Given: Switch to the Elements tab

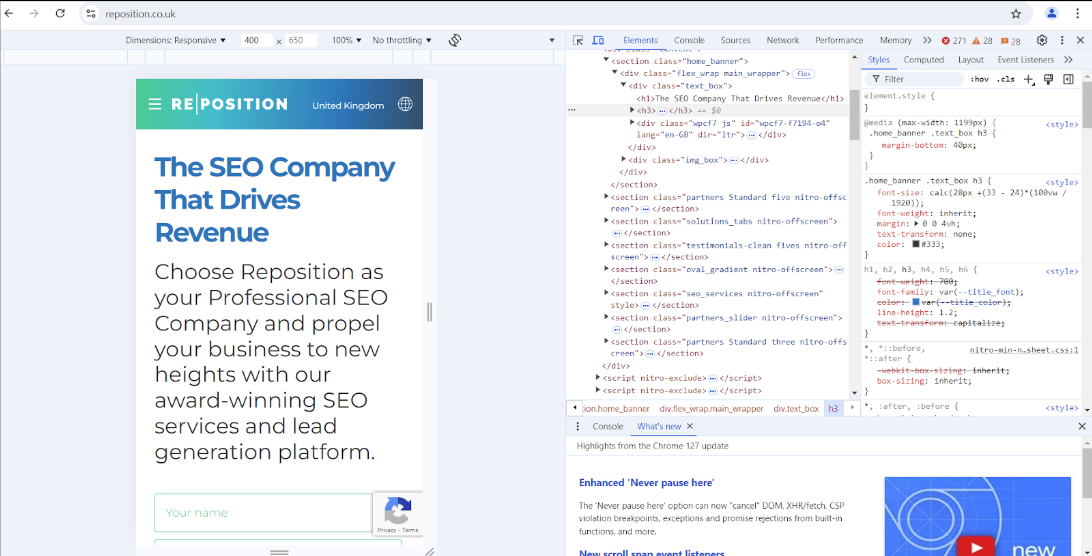Looking at the screenshot, I should click(x=641, y=40).
